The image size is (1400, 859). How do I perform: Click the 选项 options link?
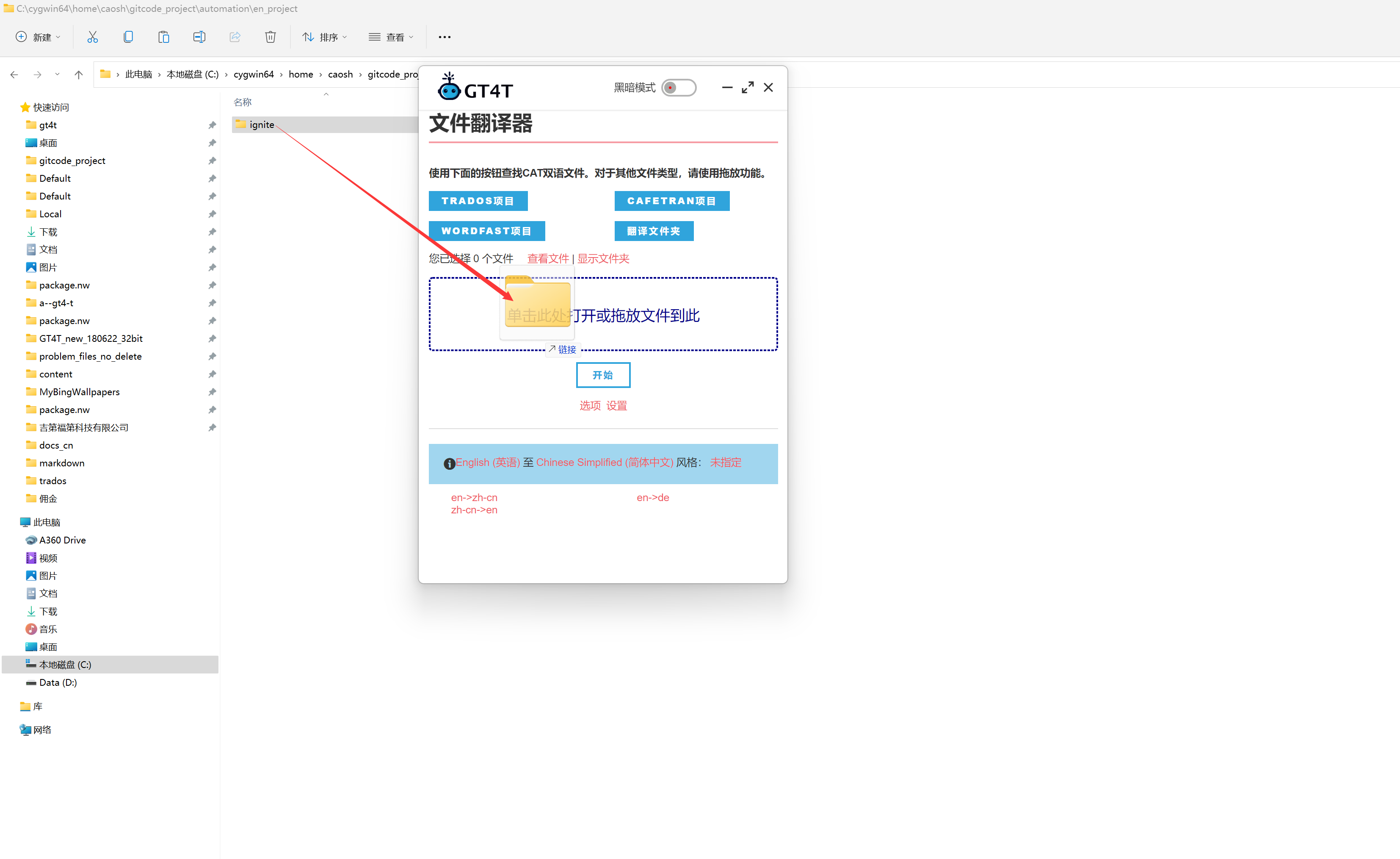[x=590, y=405]
